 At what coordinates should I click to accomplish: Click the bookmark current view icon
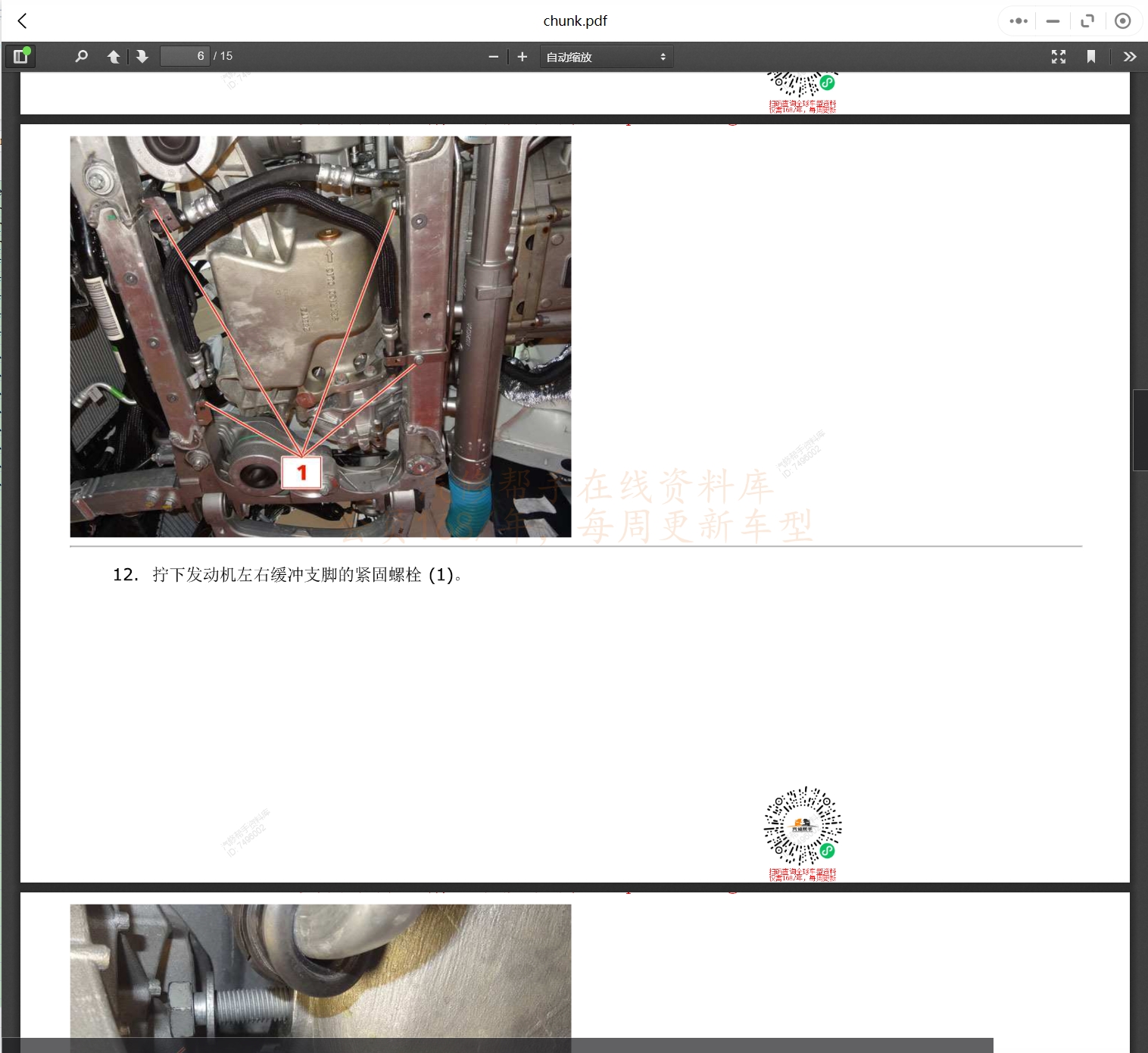1091,57
